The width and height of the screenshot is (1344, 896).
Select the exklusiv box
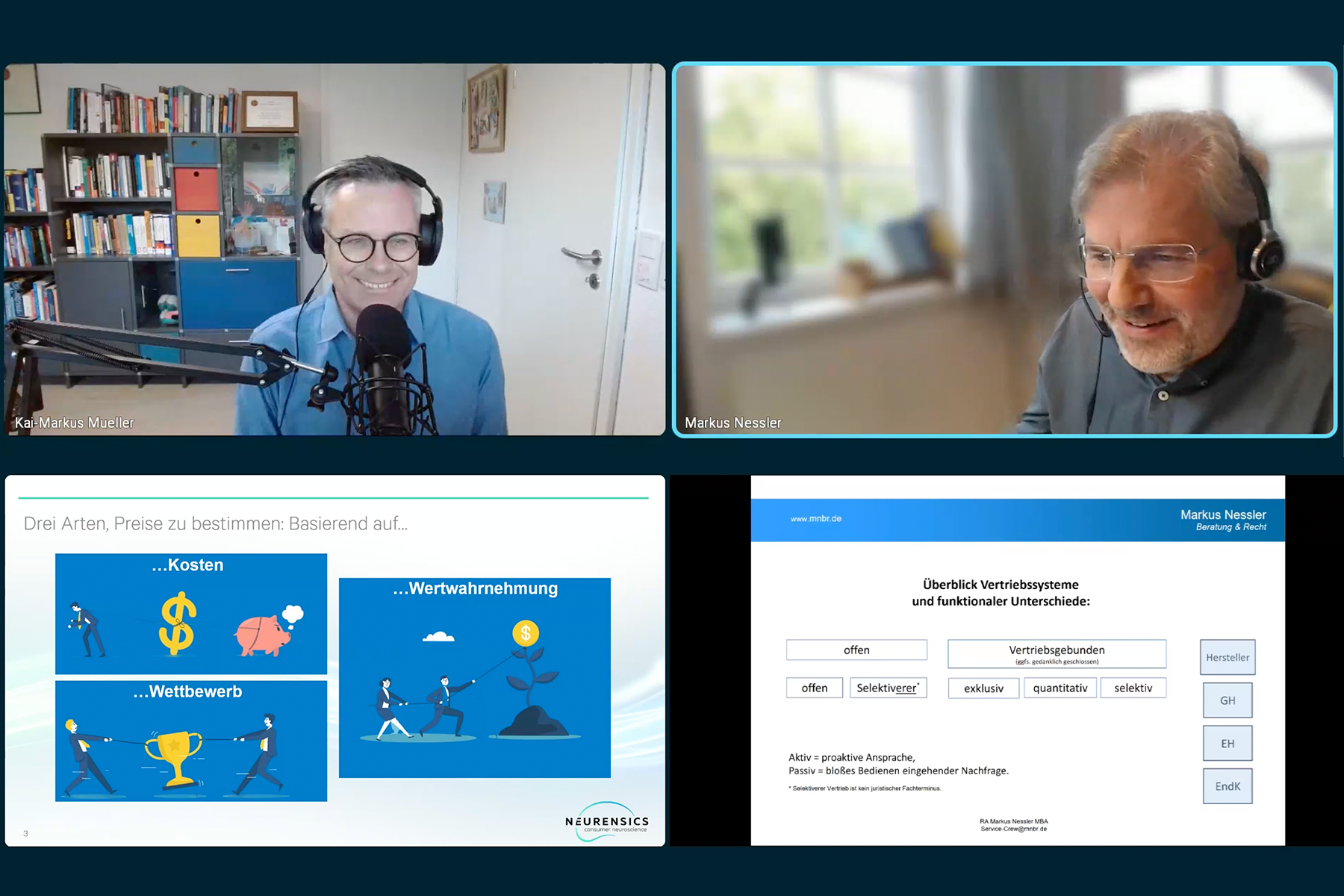coord(983,688)
